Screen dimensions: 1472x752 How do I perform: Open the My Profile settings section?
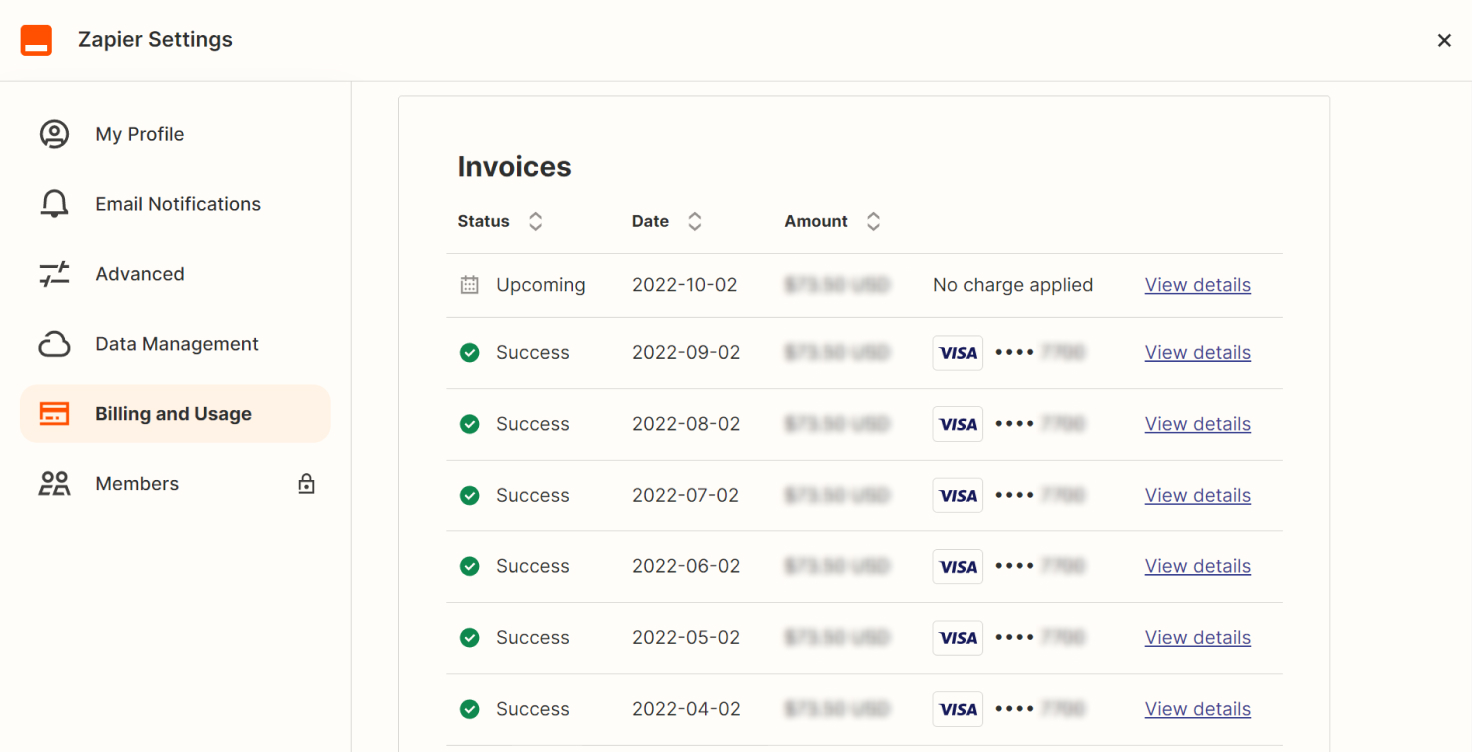pos(139,134)
